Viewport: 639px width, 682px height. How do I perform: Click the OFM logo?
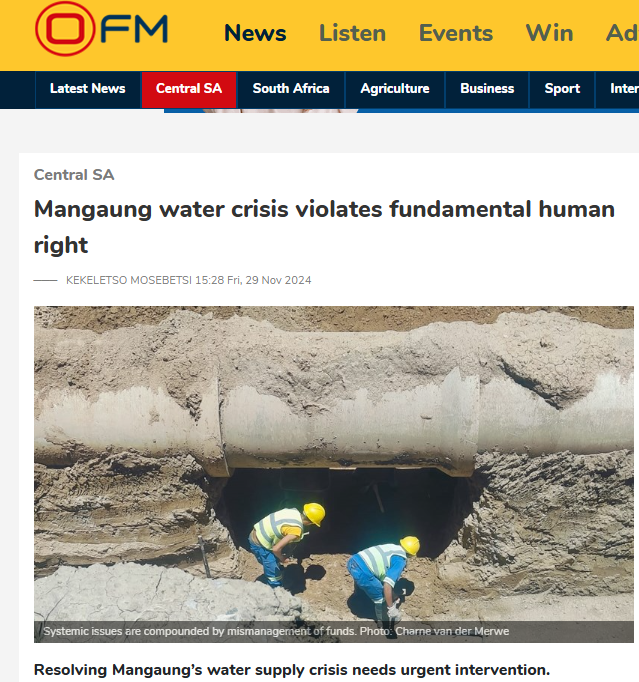101,29
